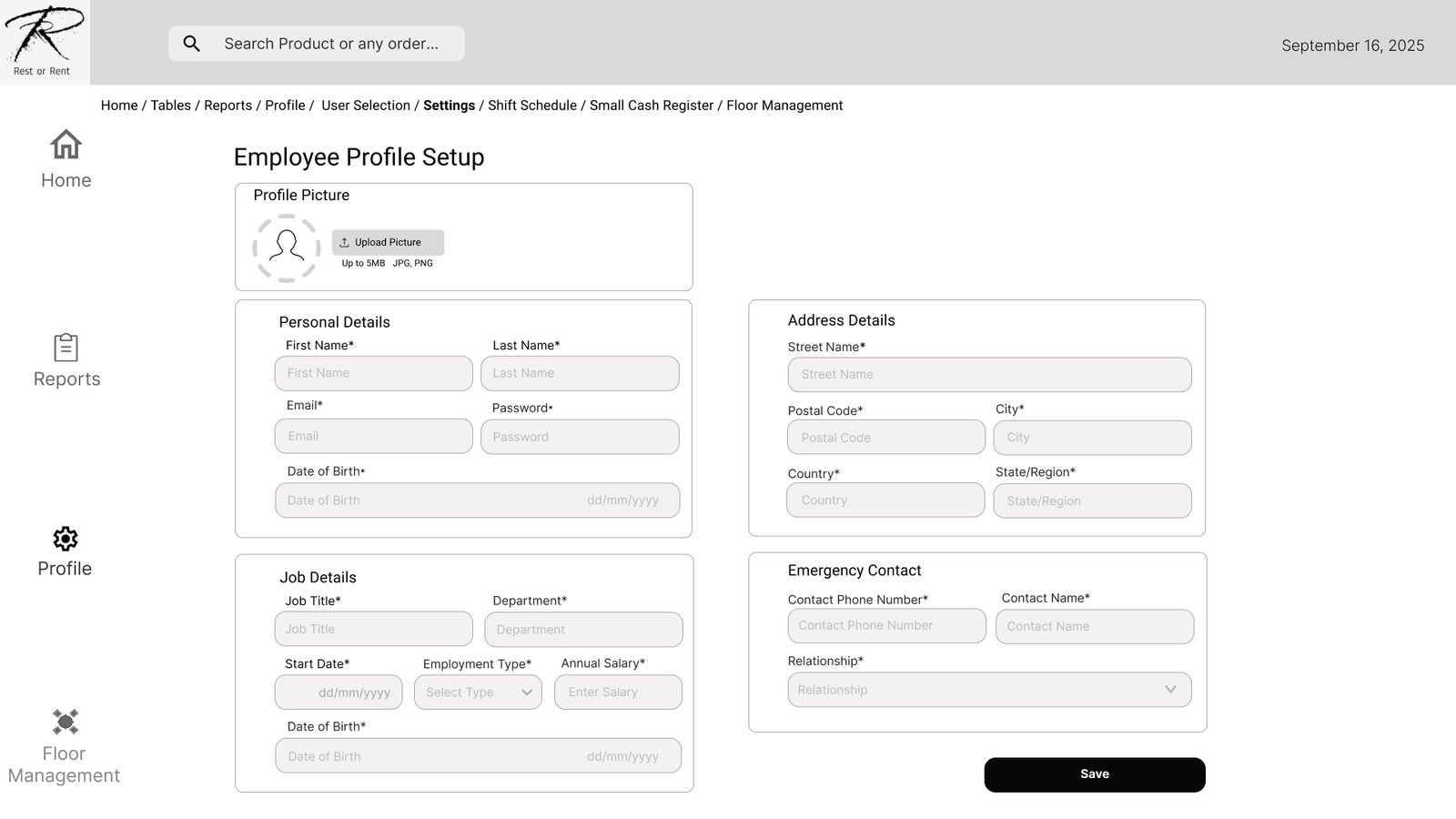Navigate to User Selection breadcrumb
Viewport: 1456px width, 819px height.
pos(366,106)
